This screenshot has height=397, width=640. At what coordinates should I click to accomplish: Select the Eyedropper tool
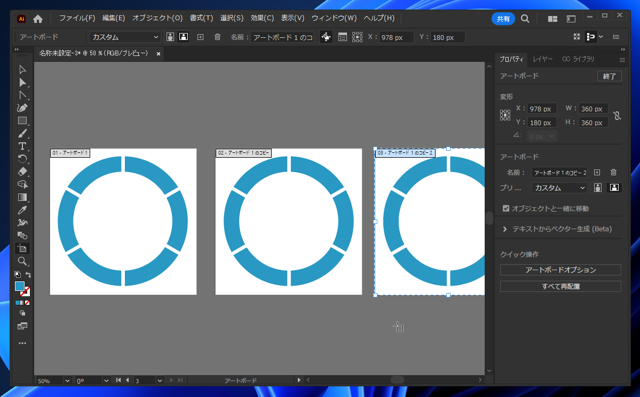[22, 210]
